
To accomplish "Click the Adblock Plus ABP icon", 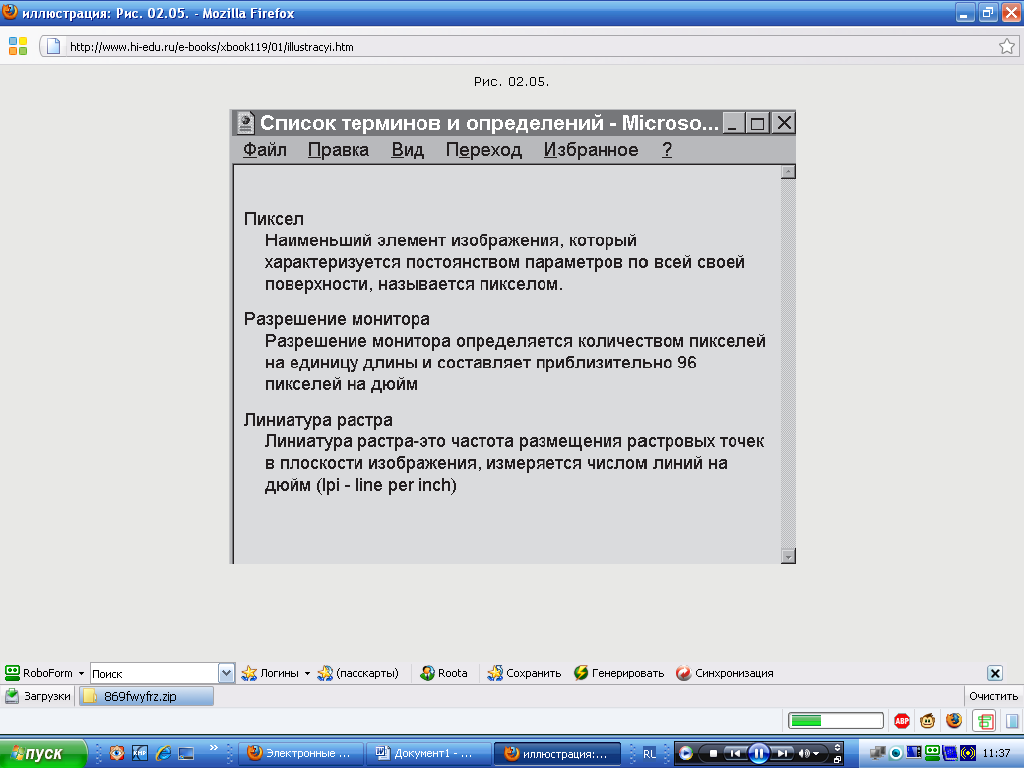I will [902, 720].
